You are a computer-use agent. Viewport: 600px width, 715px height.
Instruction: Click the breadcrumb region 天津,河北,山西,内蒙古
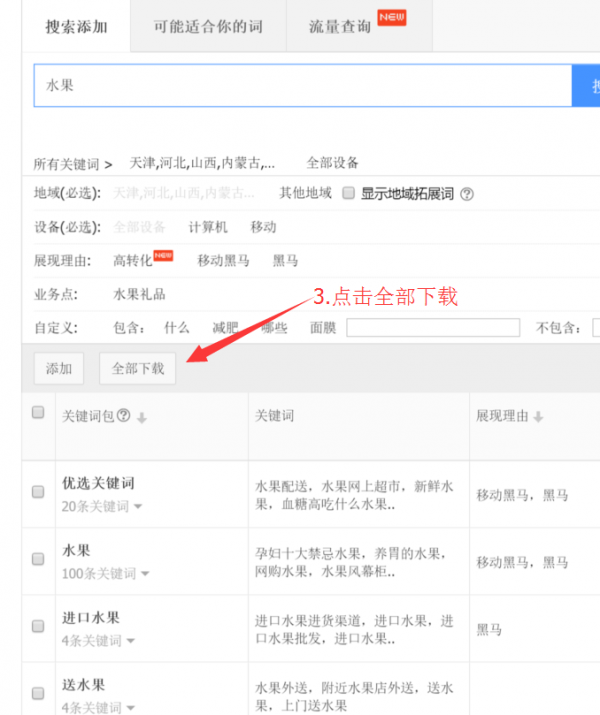pyautogui.click(x=202, y=163)
